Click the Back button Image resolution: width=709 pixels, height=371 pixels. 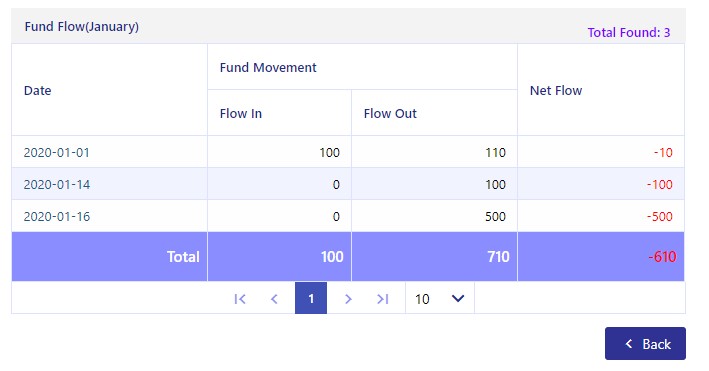645,344
